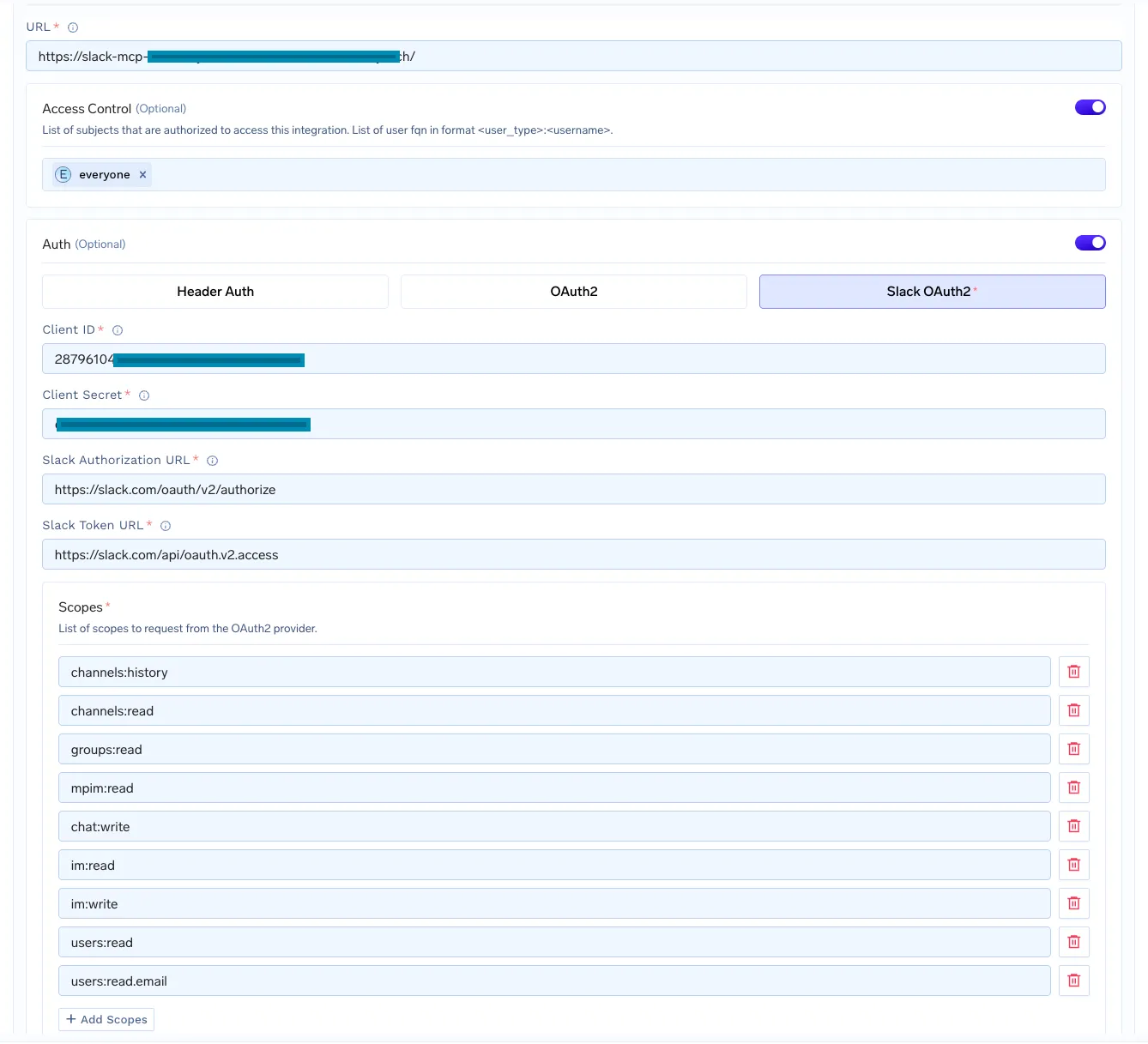
Task: Edit the im:write scope field
Action: (x=554, y=903)
